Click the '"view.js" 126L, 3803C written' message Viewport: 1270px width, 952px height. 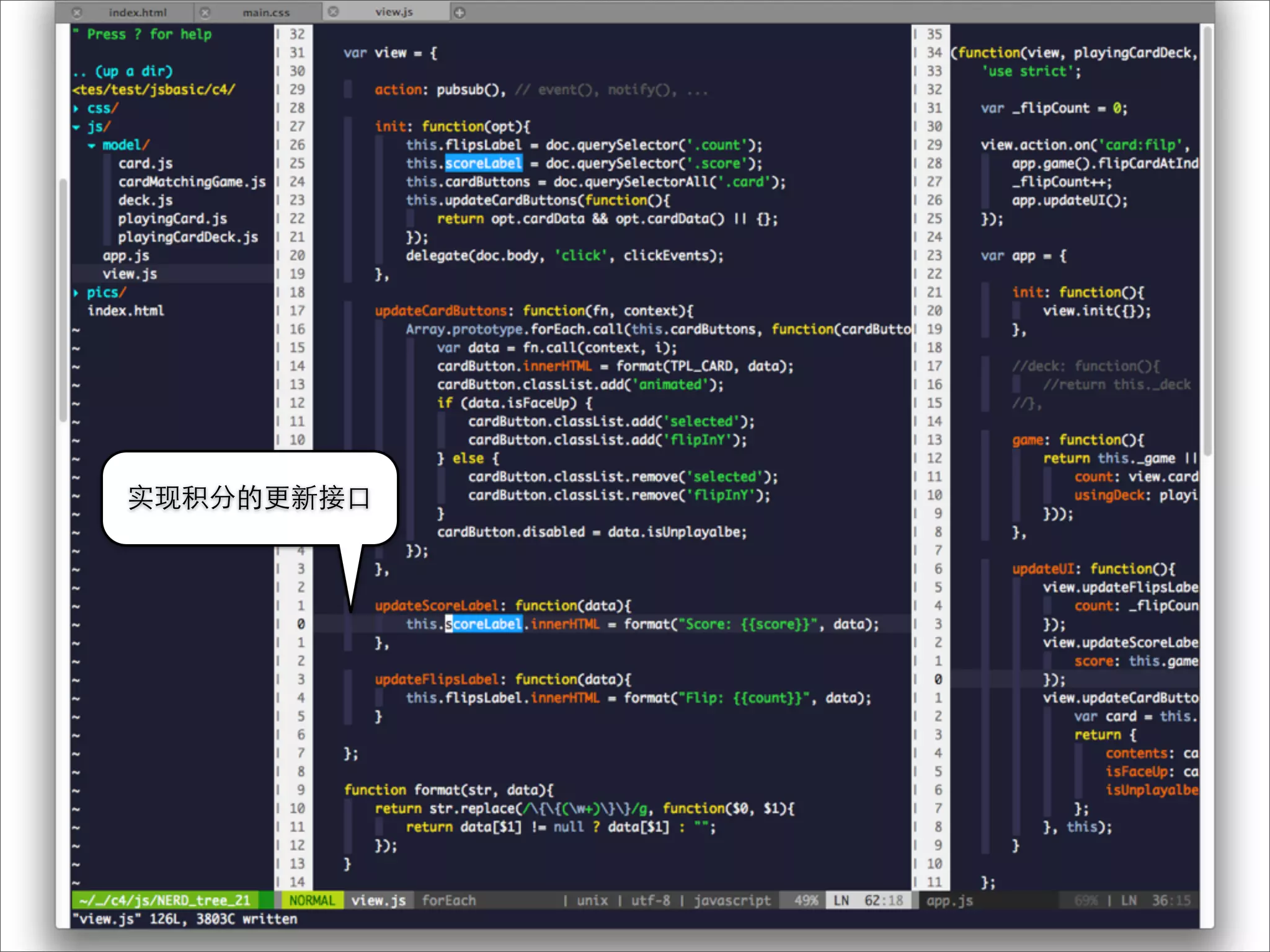coord(184,919)
